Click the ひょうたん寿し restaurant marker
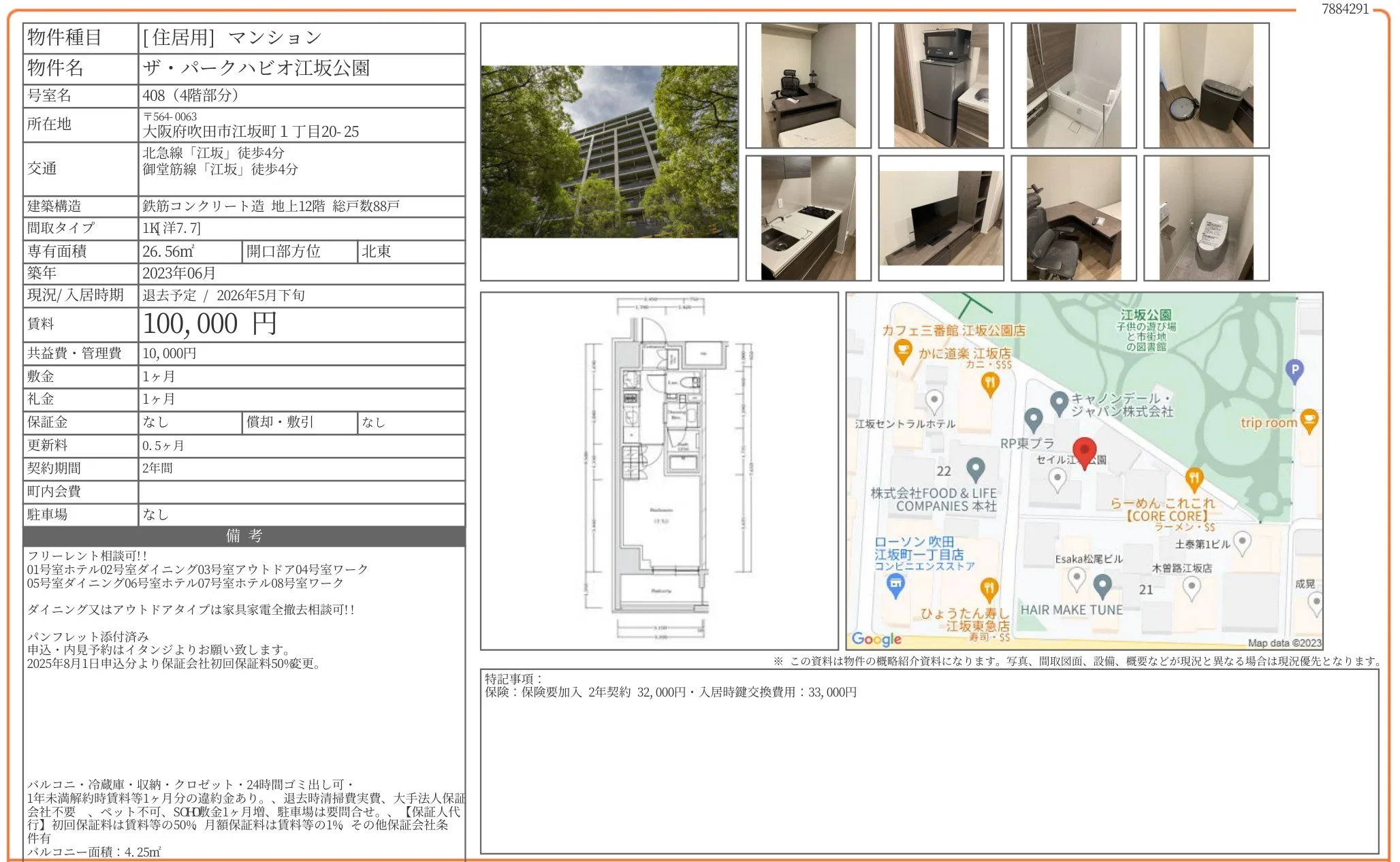The width and height of the screenshot is (1400, 862). pos(989,588)
